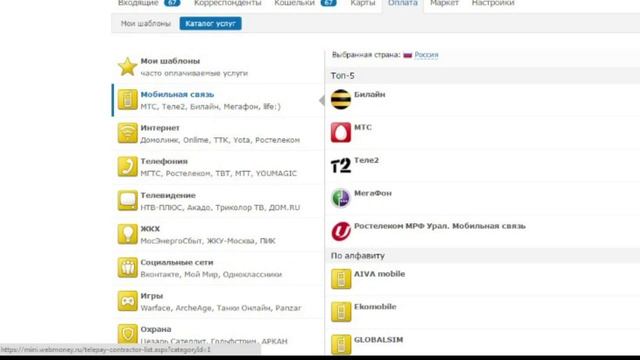Image resolution: width=640 pixels, height=360 pixels.
Task: Open the МТС provider link
Action: (363, 127)
